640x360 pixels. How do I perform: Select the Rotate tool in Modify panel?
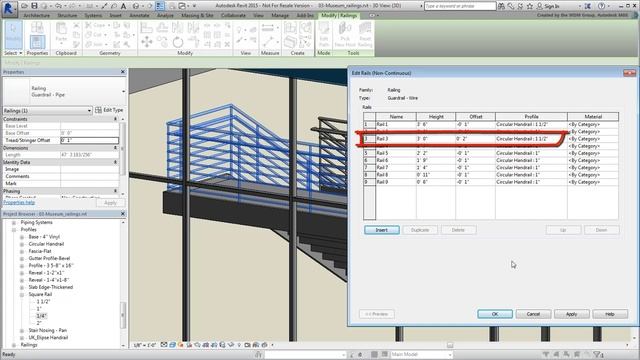coord(178,42)
